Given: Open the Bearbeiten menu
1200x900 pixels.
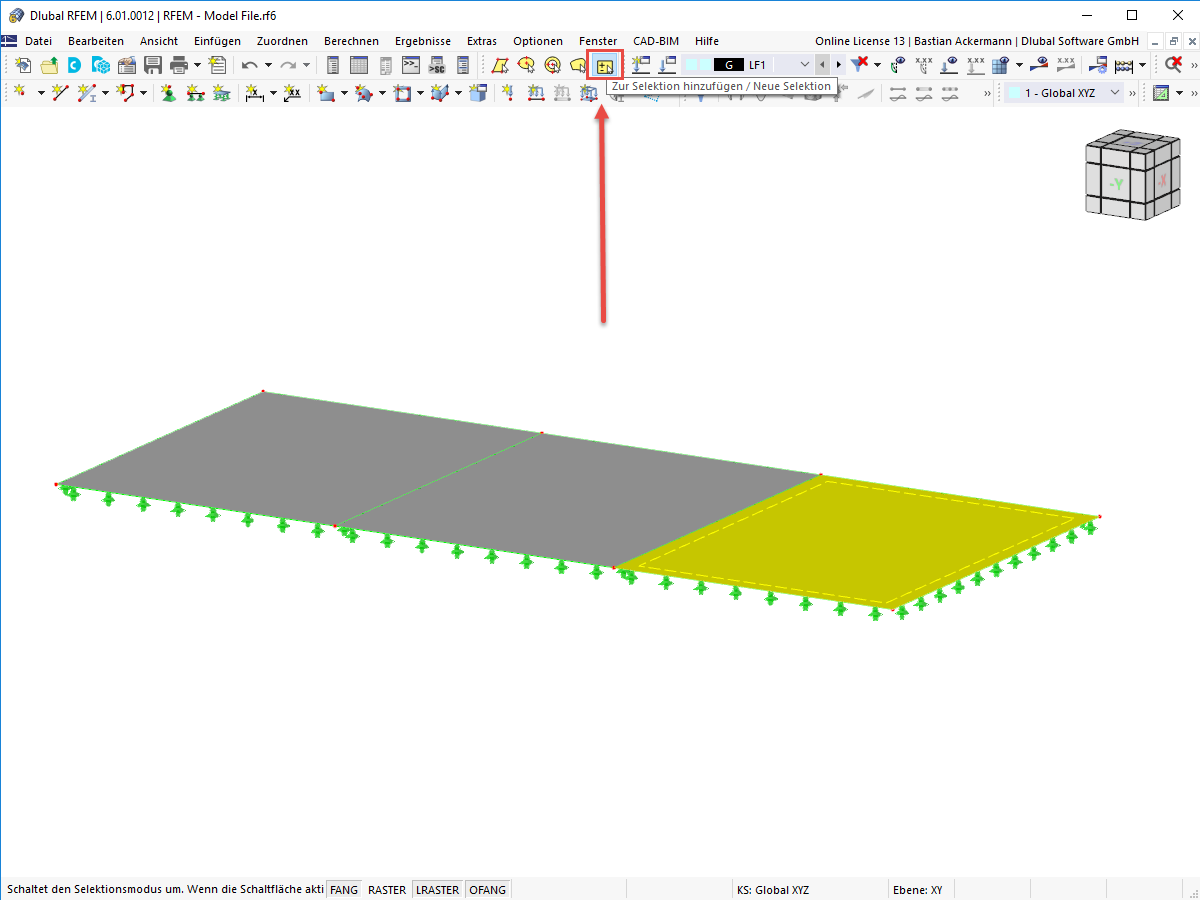Looking at the screenshot, I should pos(96,41).
